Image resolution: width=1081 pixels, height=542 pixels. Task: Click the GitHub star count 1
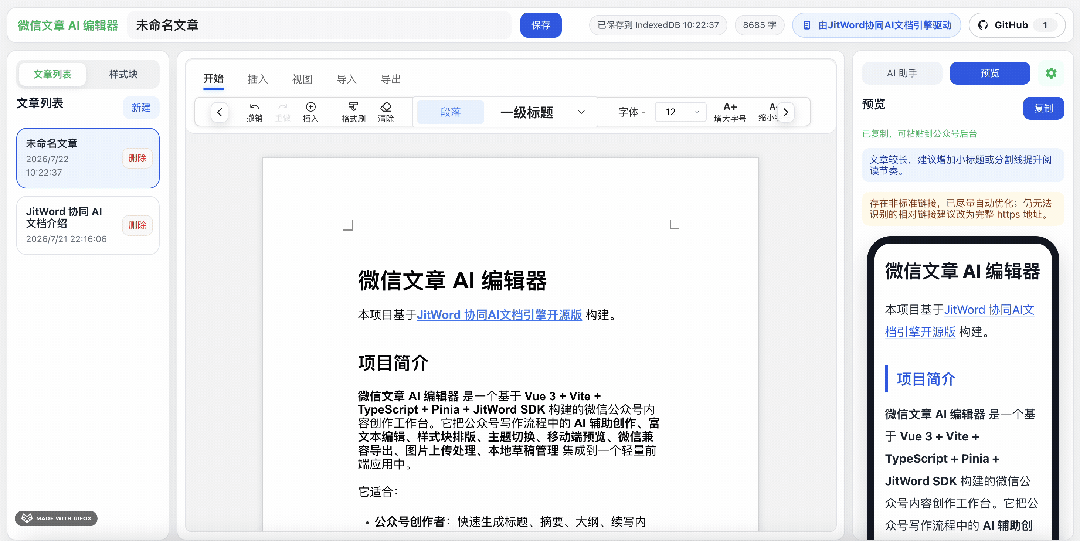click(x=1045, y=26)
